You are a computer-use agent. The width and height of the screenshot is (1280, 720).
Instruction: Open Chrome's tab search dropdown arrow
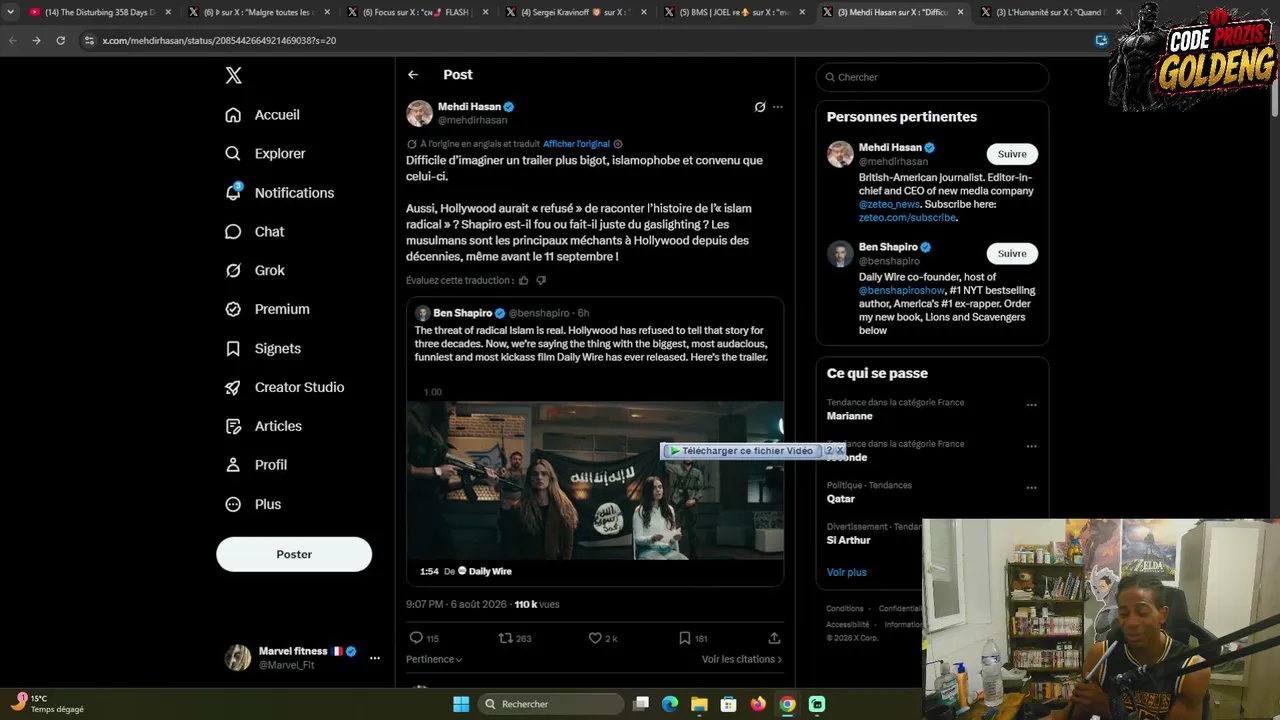(x=10, y=12)
